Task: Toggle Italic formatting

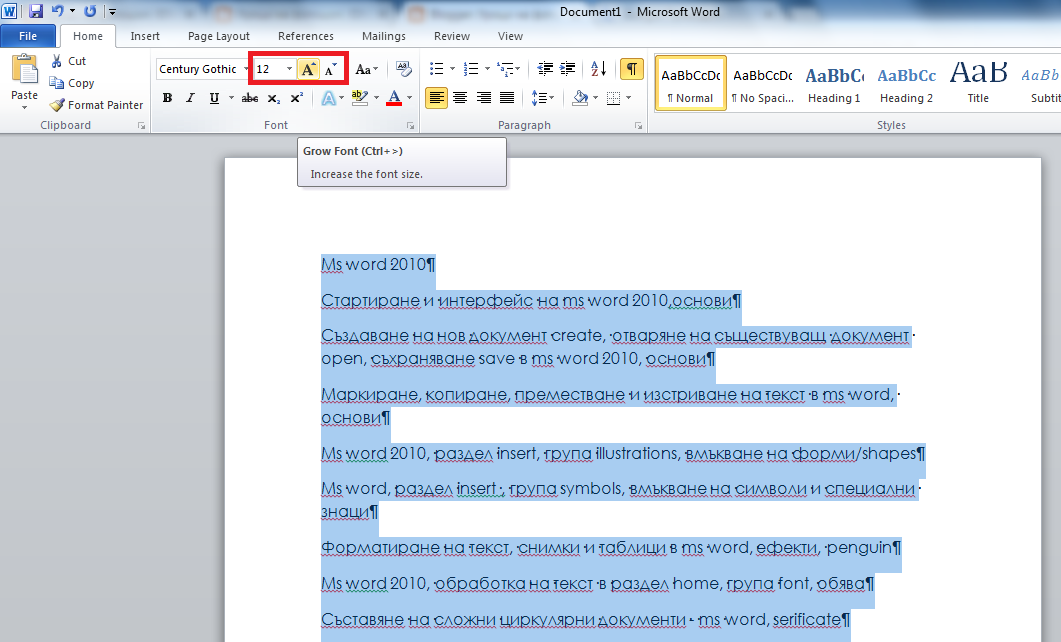Action: tap(191, 99)
